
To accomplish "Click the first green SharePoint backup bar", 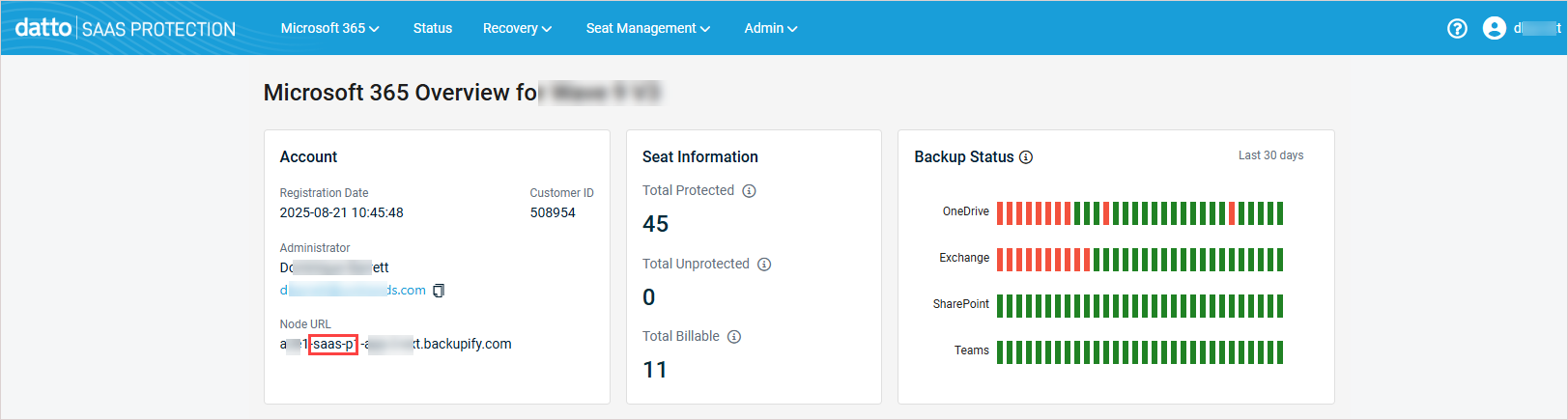I will click(x=1000, y=306).
